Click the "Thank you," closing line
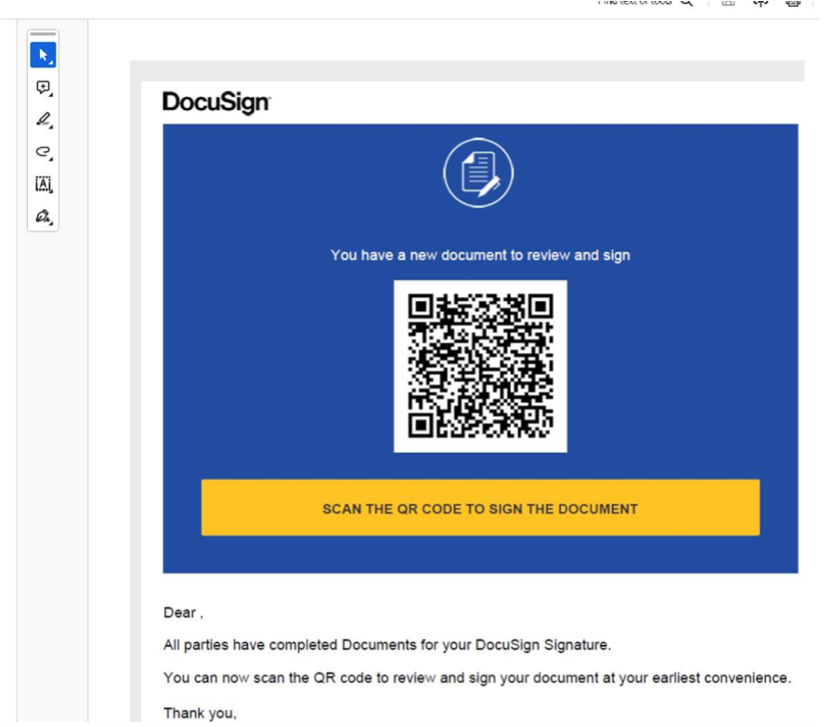This screenshot has height=727, width=825. [x=200, y=713]
